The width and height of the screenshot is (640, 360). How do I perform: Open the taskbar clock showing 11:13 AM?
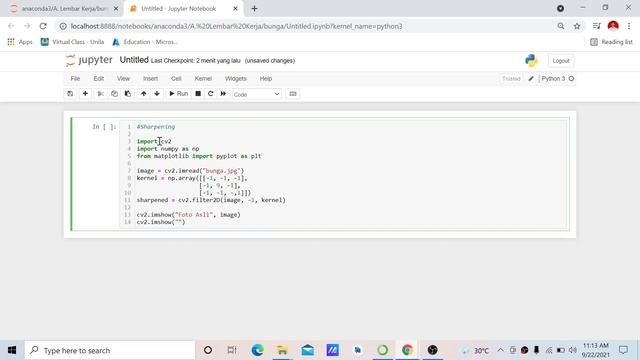pyautogui.click(x=596, y=350)
